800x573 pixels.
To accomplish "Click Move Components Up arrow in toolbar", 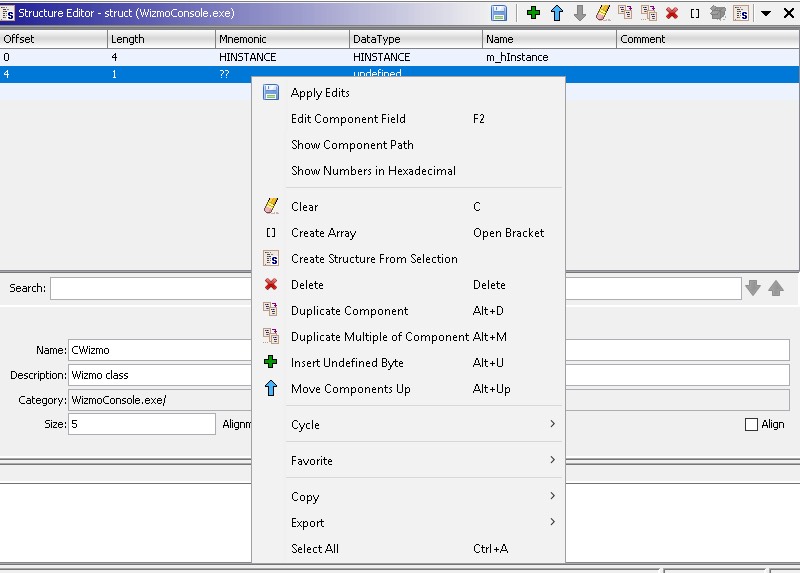I will coord(557,13).
